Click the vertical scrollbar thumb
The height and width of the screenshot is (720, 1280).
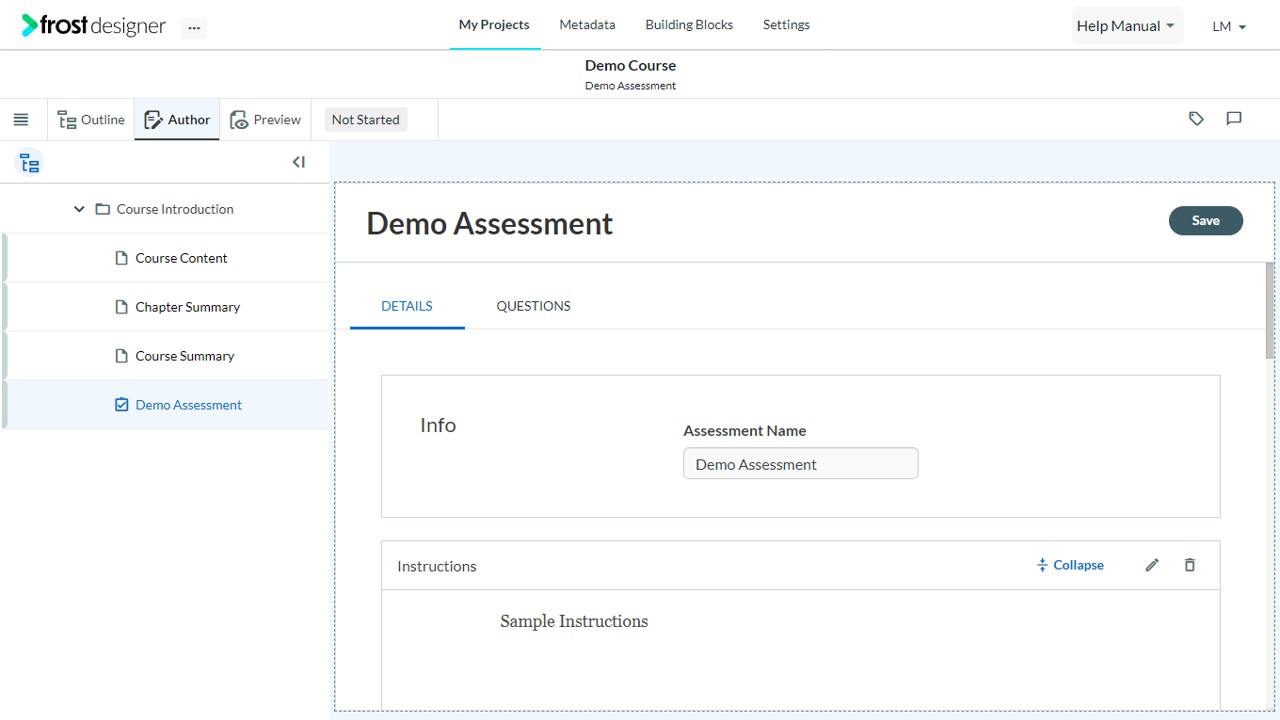tap(1270, 310)
